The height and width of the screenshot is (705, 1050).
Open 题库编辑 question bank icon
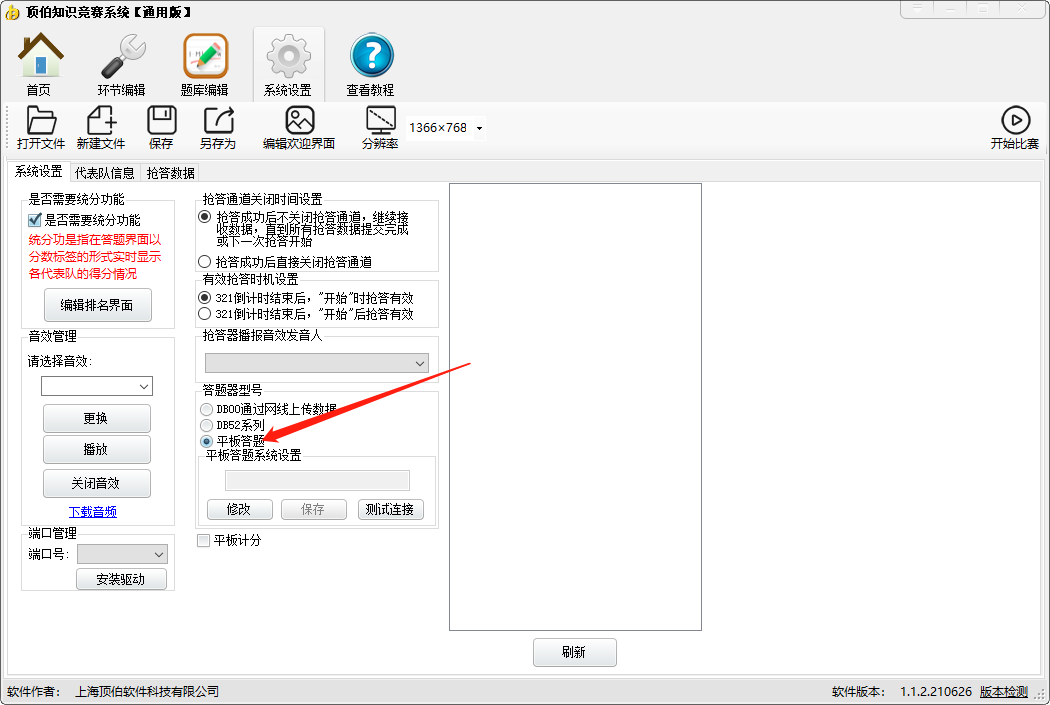coord(204,58)
